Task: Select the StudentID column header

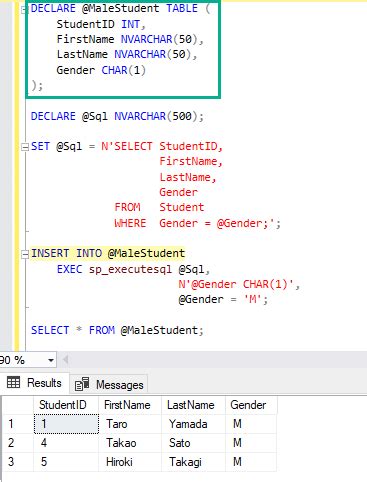Action: (66, 405)
